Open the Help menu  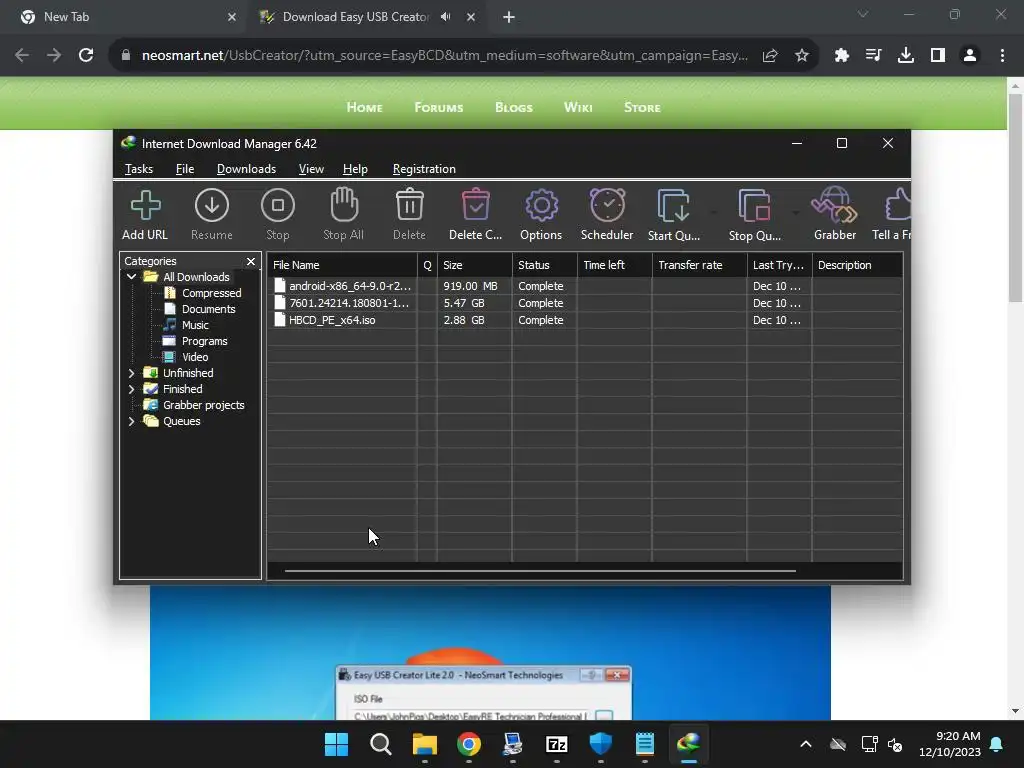(355, 169)
